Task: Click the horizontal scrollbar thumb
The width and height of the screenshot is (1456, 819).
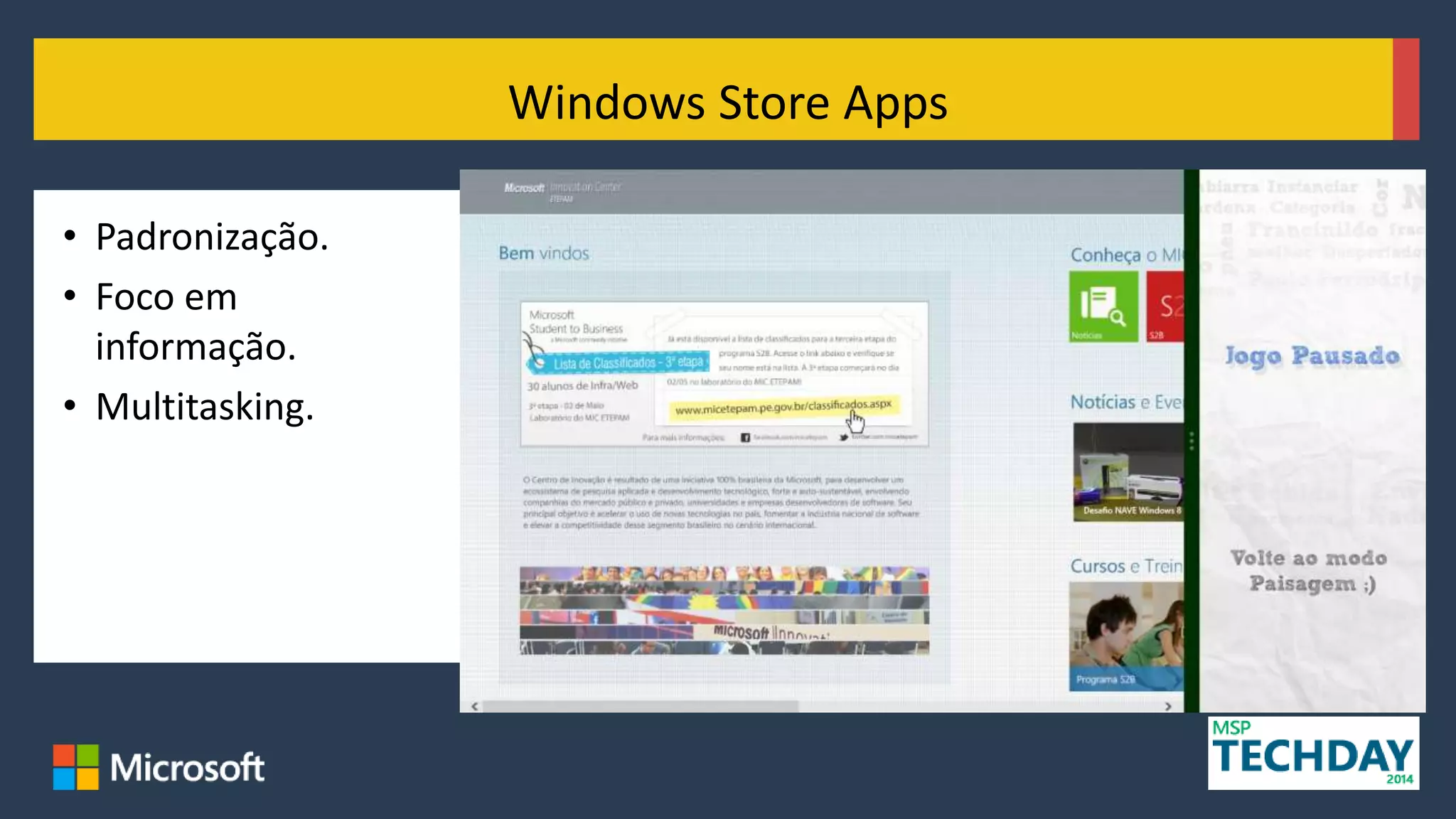Action: pyautogui.click(x=641, y=706)
